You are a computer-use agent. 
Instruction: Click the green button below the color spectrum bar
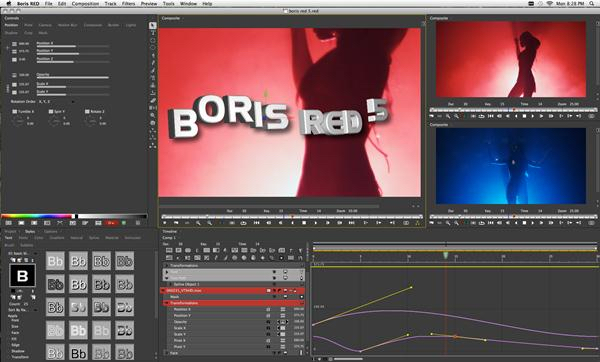[124, 223]
